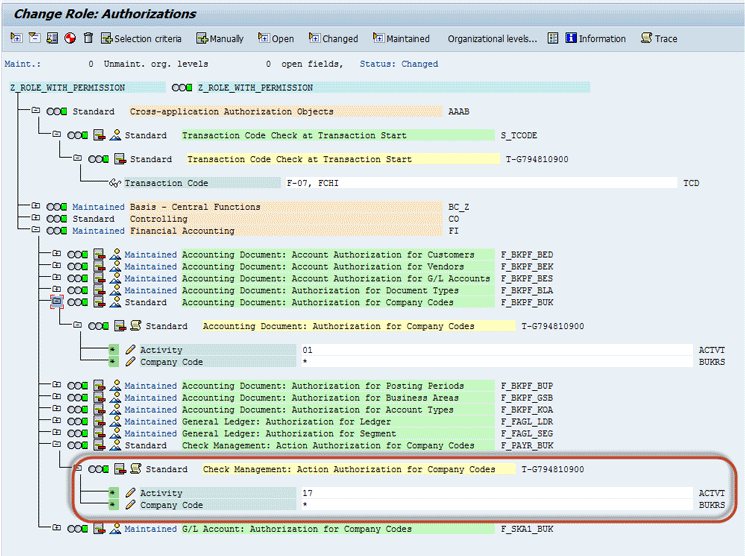Click the Delete trash can toolbar icon
The height and width of the screenshot is (556, 745).
88,39
